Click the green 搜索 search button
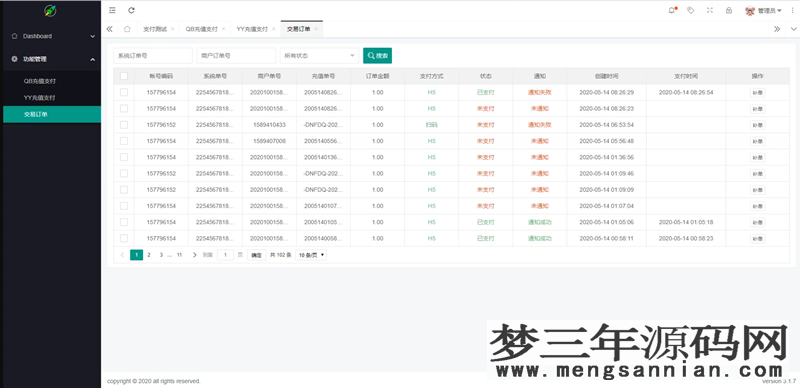 (378, 56)
